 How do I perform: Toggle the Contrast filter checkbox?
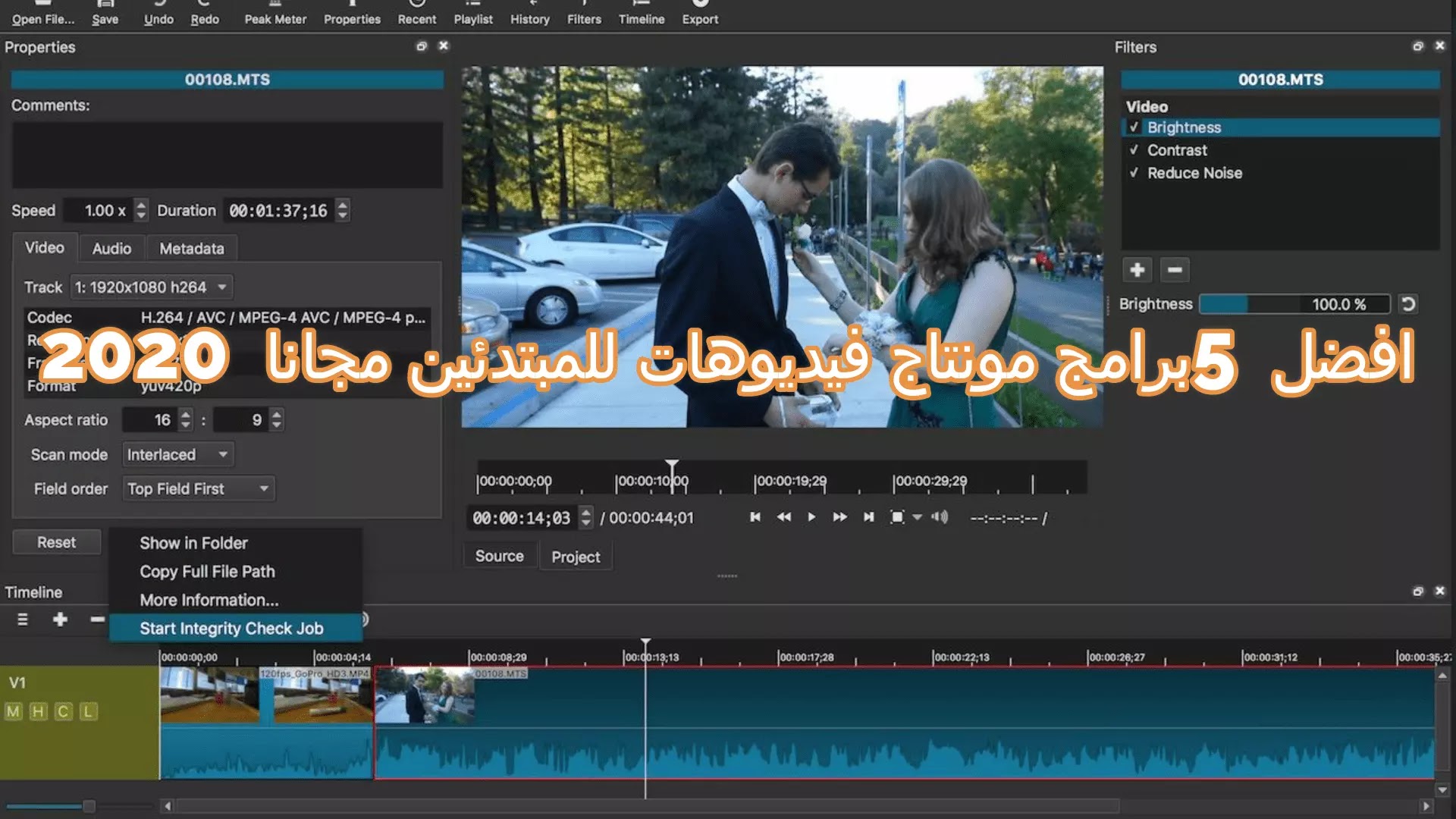[1134, 150]
